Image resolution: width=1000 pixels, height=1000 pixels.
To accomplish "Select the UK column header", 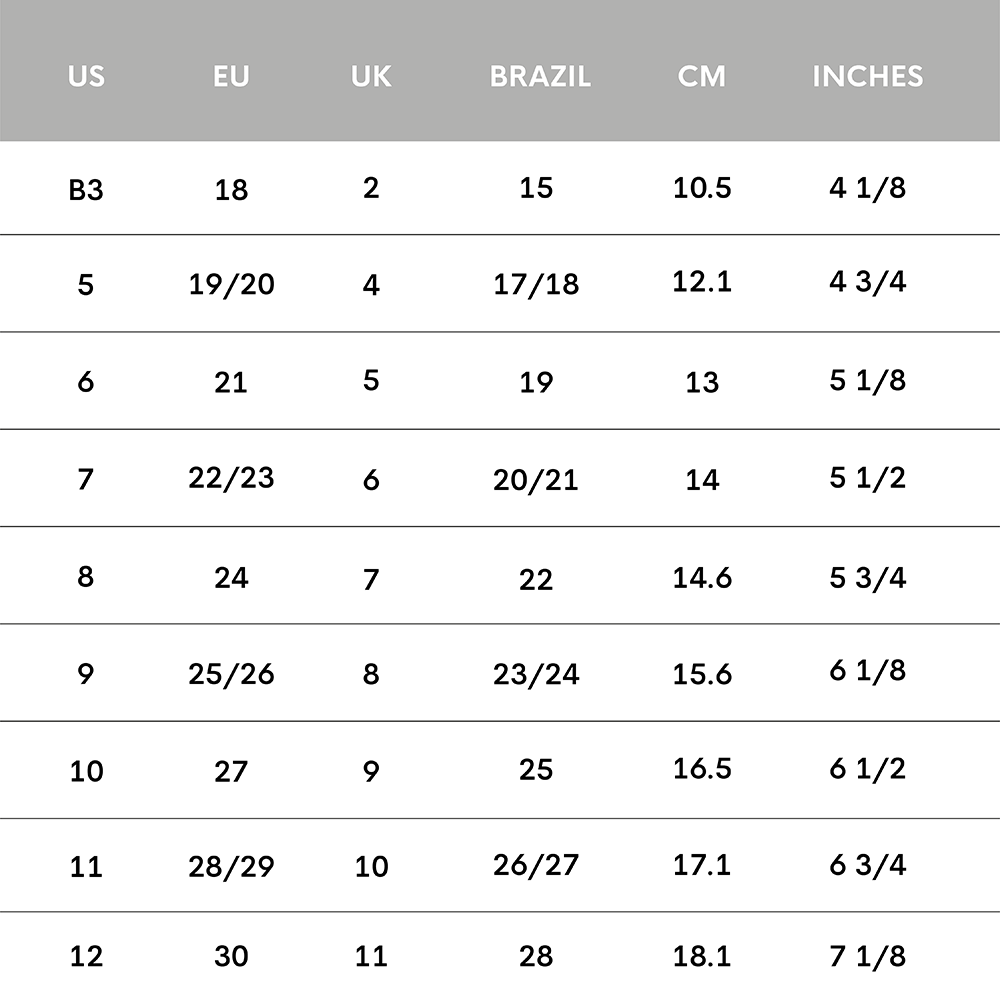I will point(371,76).
